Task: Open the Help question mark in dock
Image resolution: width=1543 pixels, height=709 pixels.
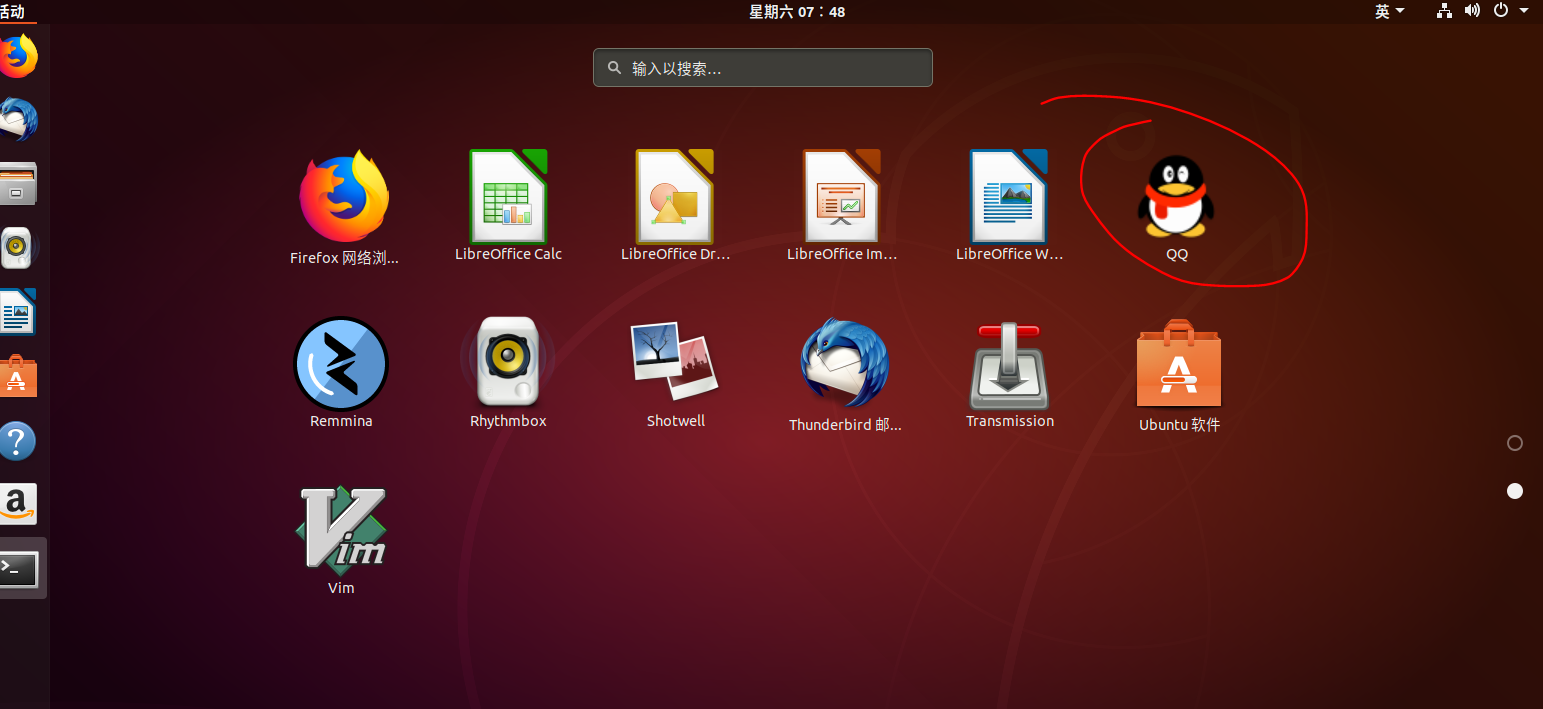Action: click(x=18, y=440)
